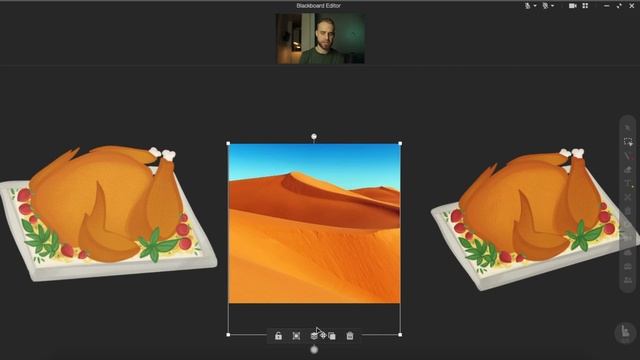Click the bottom-left corner handle of the selection
The width and height of the screenshot is (640, 360).
[228, 335]
